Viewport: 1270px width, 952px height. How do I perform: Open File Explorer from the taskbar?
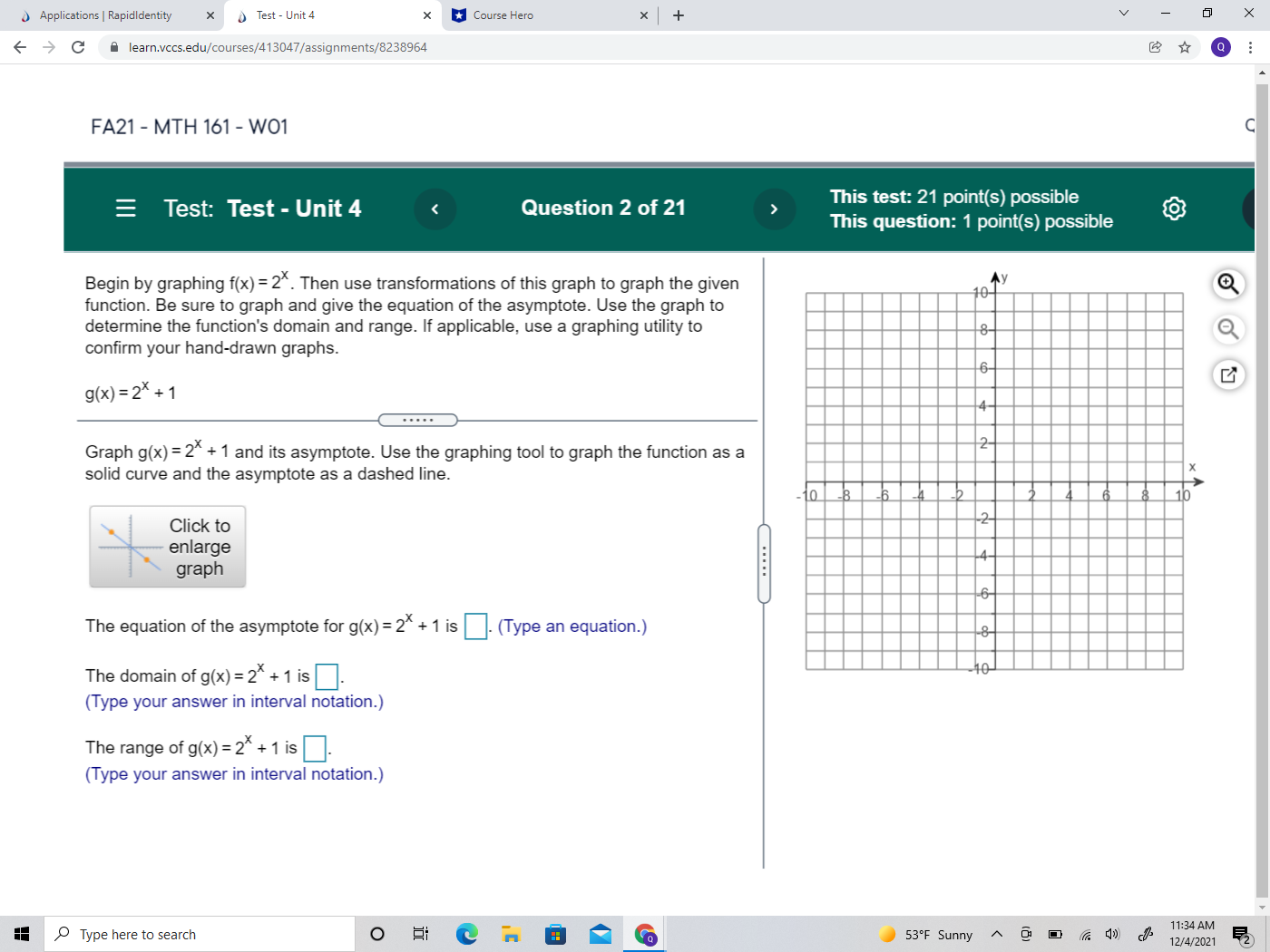click(x=511, y=934)
